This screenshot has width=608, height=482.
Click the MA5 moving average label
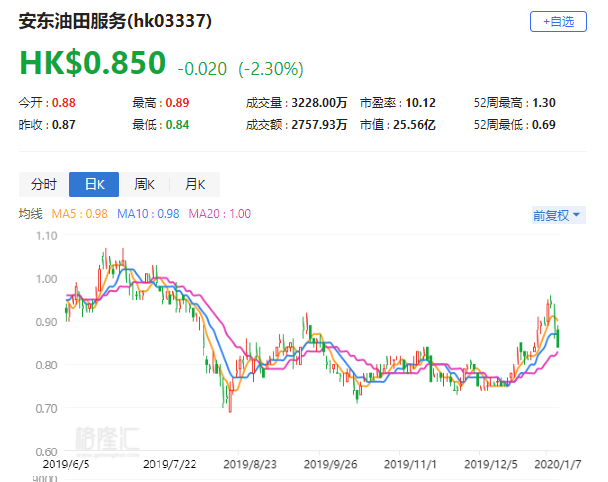[x=81, y=214]
